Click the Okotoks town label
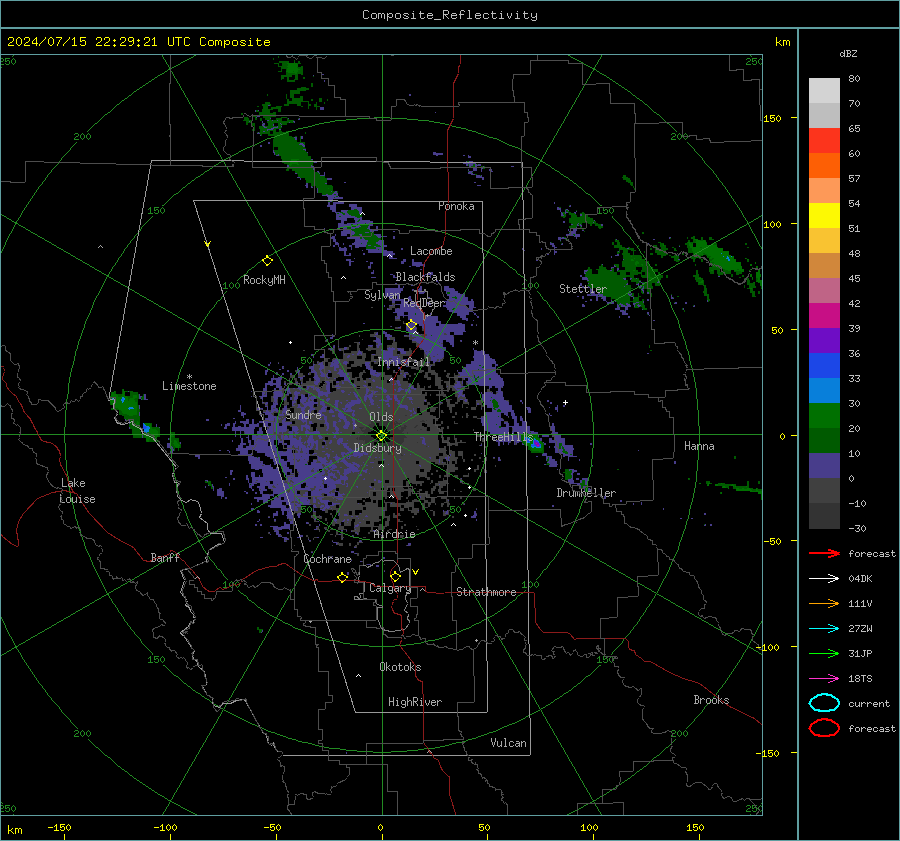The height and width of the screenshot is (841, 900). tap(400, 667)
